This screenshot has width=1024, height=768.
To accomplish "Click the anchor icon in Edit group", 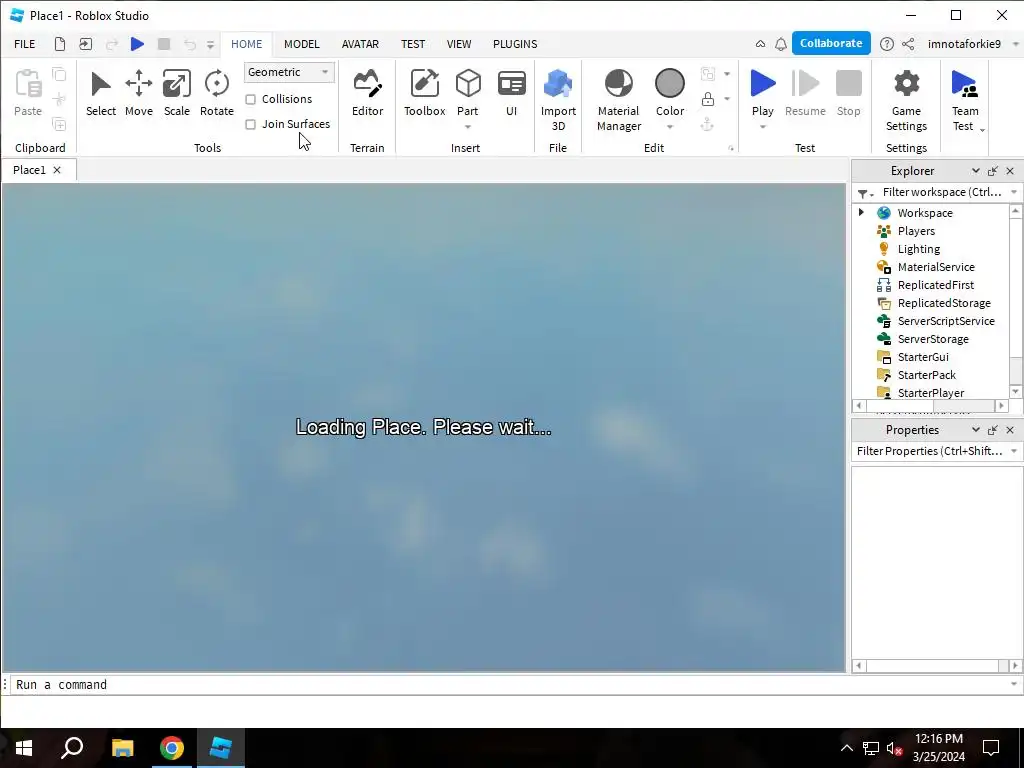I will 707,124.
